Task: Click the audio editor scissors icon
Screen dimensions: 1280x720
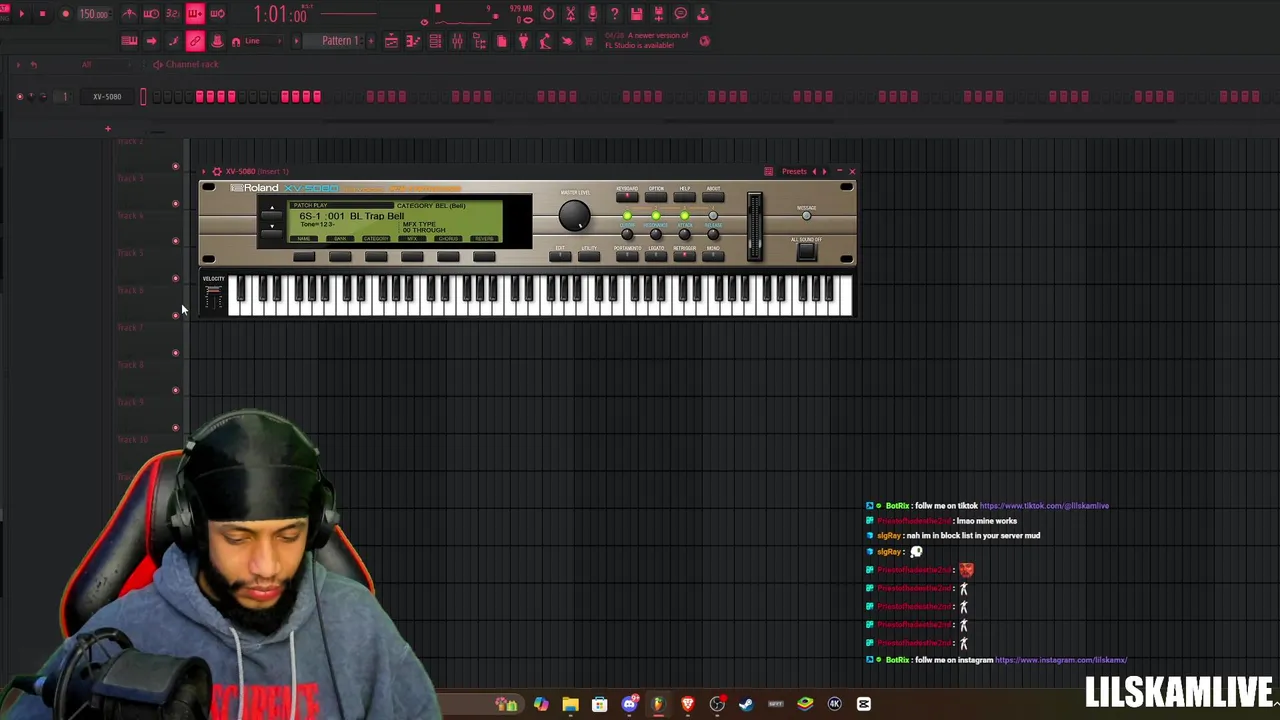Action: [x=570, y=14]
